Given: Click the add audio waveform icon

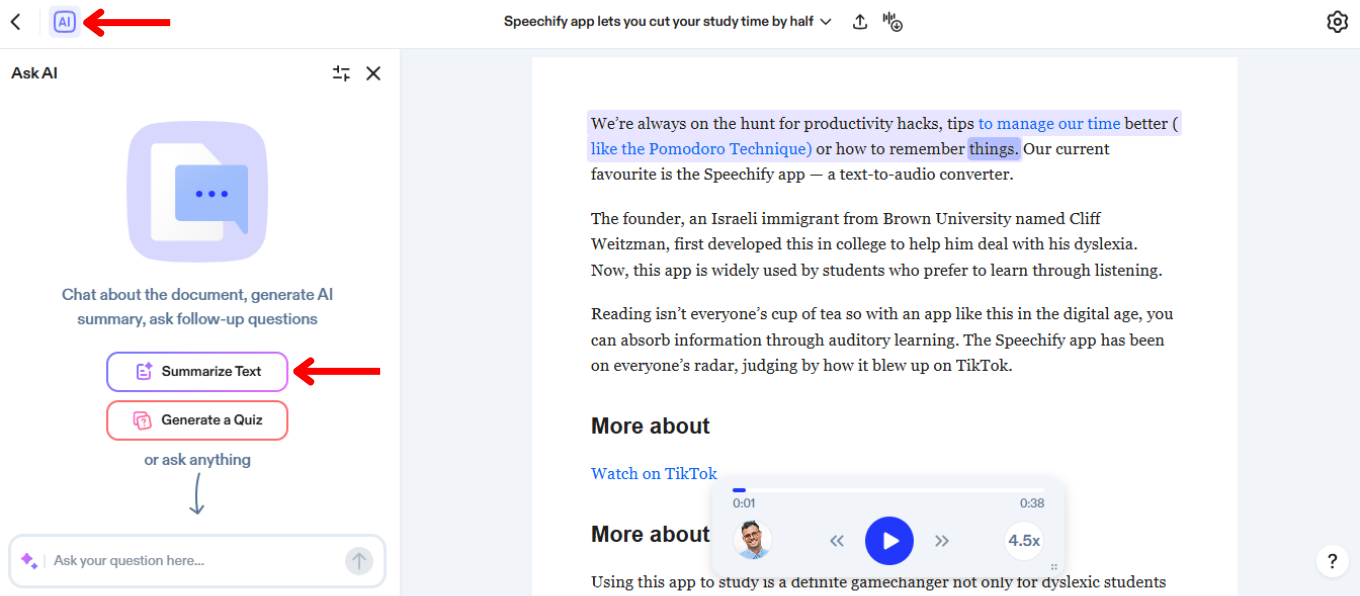Looking at the screenshot, I should pos(892,22).
